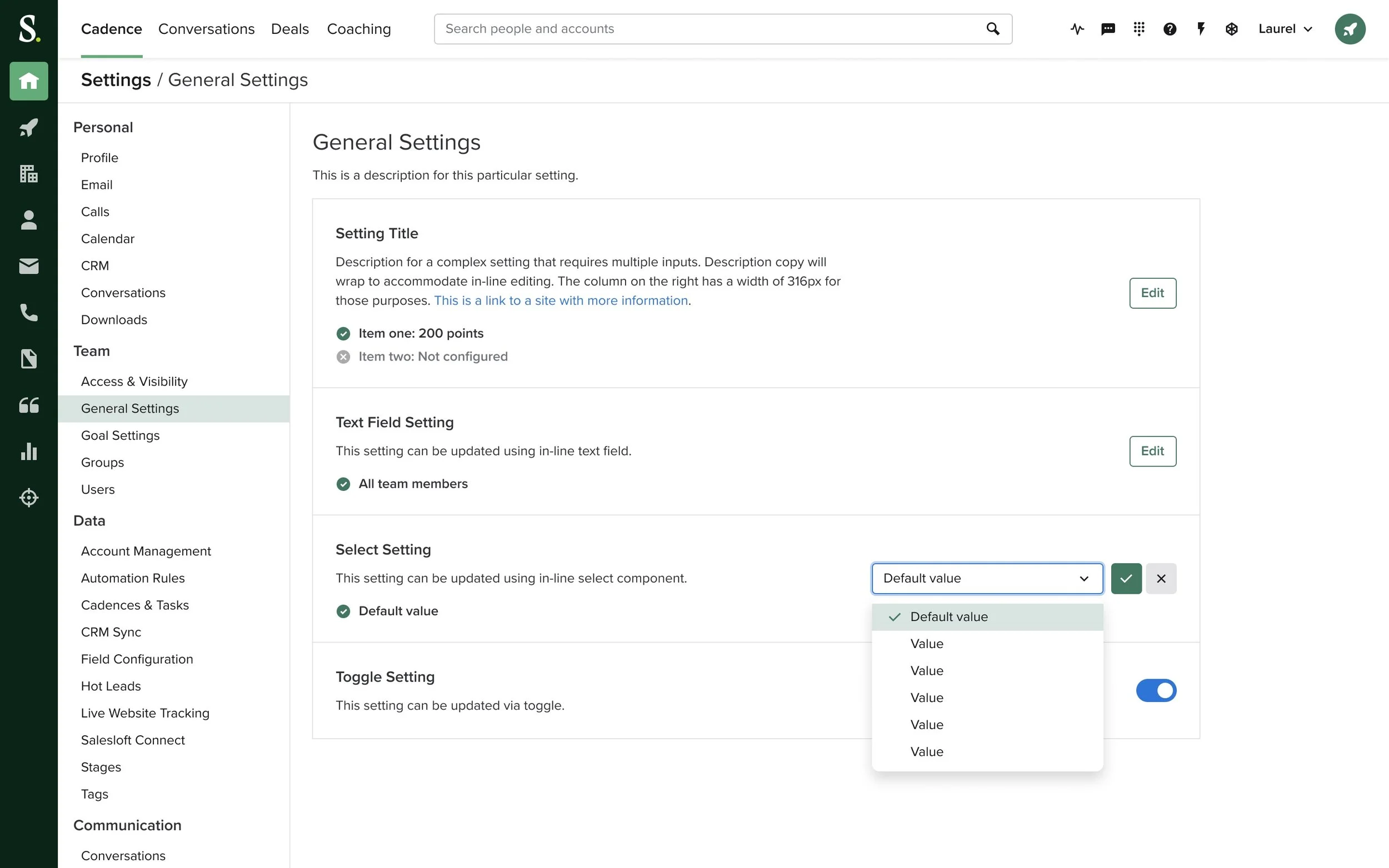Click the lightning bolt icon in header
The width and height of the screenshot is (1389, 868).
[1201, 29]
